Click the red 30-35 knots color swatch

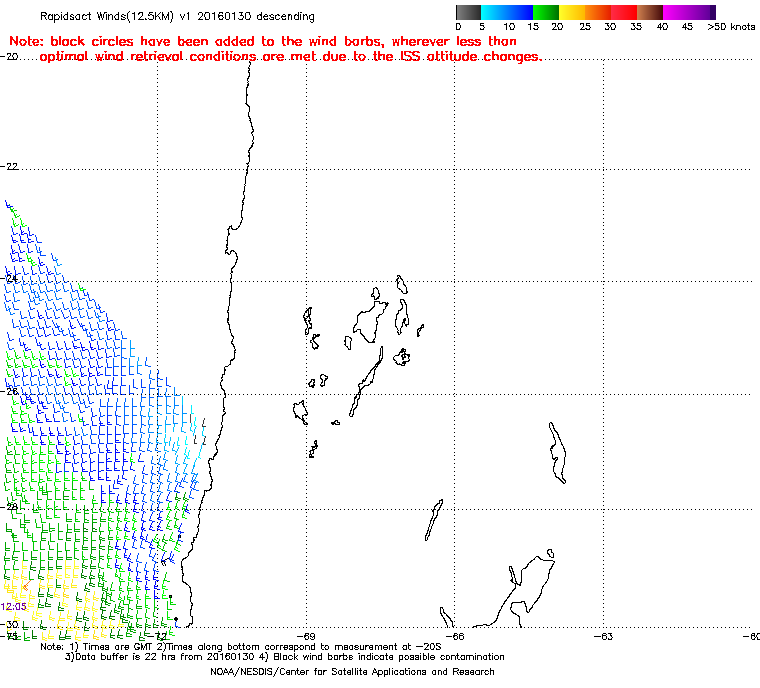[624, 13]
